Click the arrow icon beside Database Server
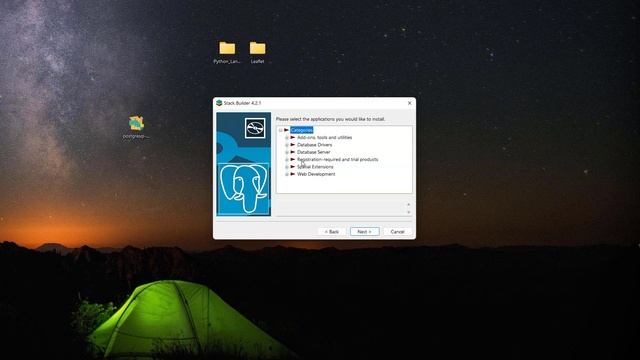Viewport: 640px width, 360px height. (293, 152)
